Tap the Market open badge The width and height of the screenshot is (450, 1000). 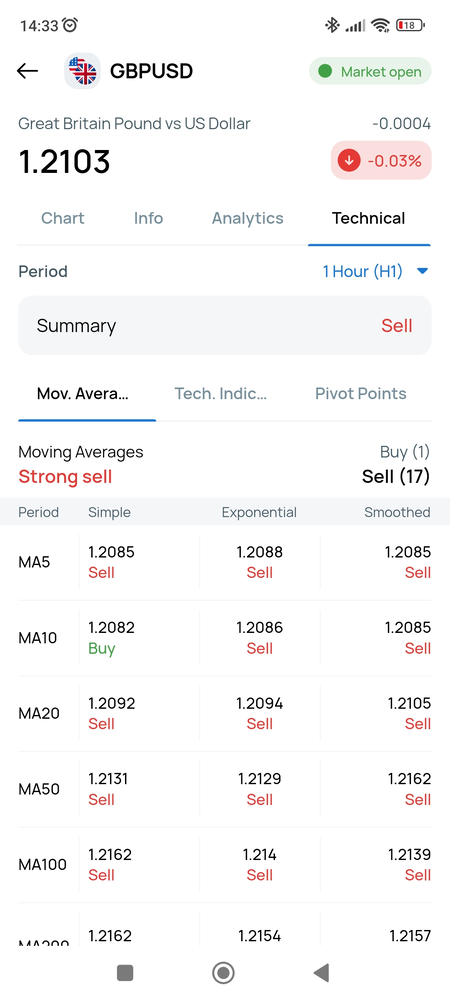point(370,71)
